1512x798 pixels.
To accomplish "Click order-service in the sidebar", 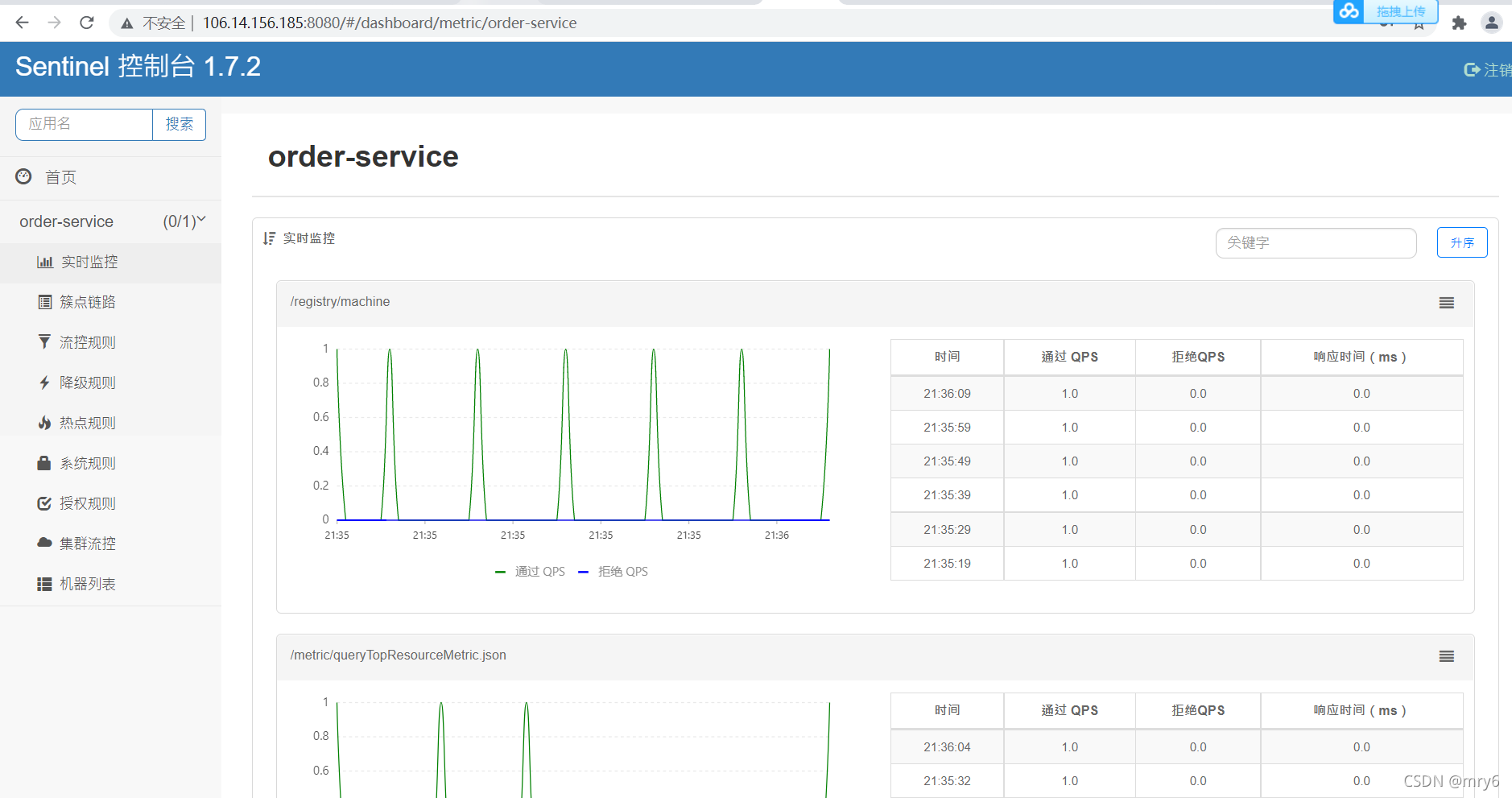I will pos(67,221).
